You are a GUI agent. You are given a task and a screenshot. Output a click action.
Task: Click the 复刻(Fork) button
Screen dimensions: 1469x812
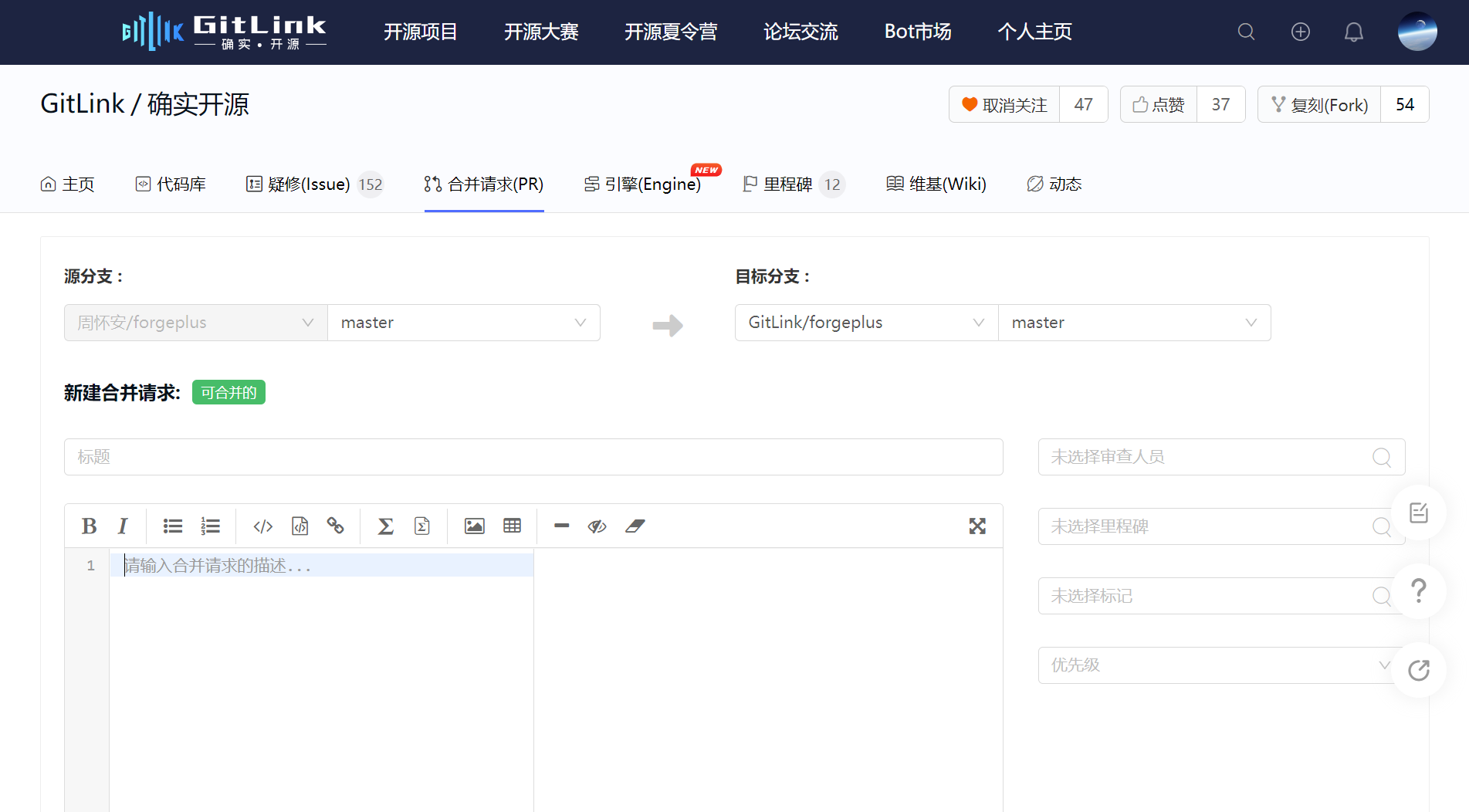(x=1319, y=104)
